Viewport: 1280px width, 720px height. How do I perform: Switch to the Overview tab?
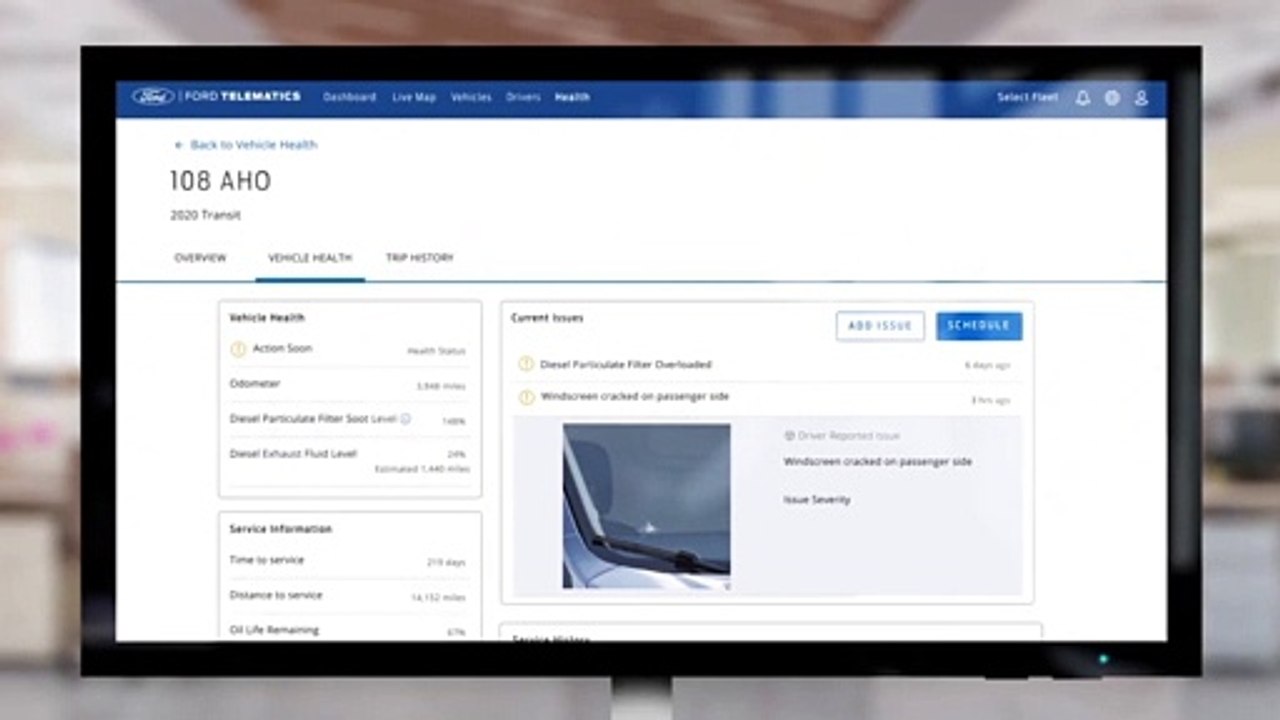tap(200, 258)
